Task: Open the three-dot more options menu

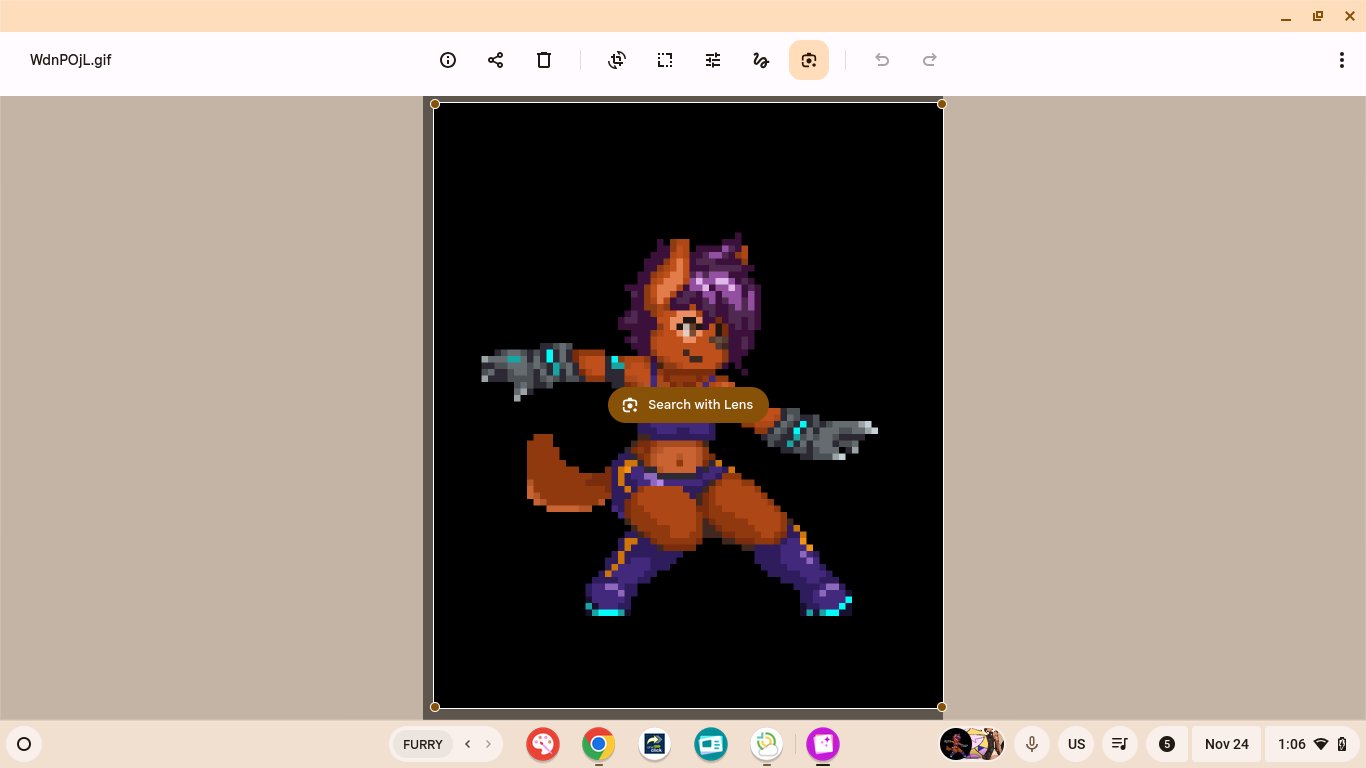Action: (1342, 60)
